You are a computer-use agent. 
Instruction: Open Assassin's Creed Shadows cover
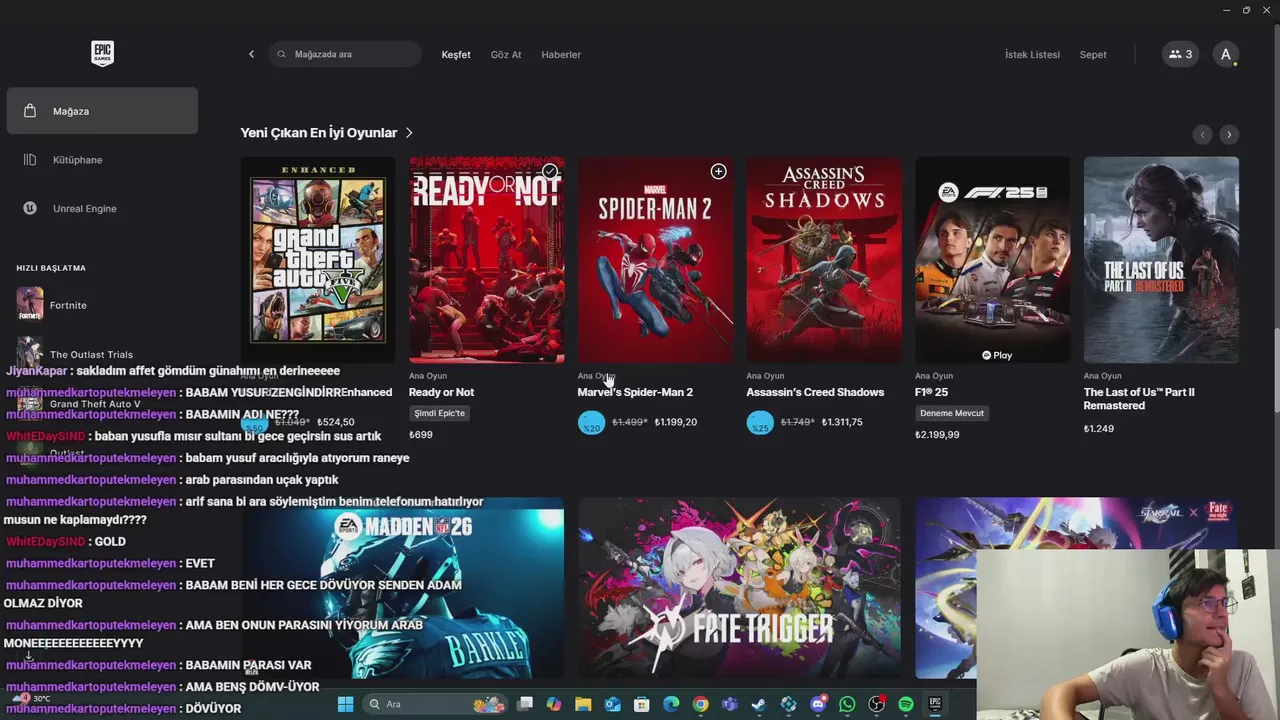click(x=824, y=260)
